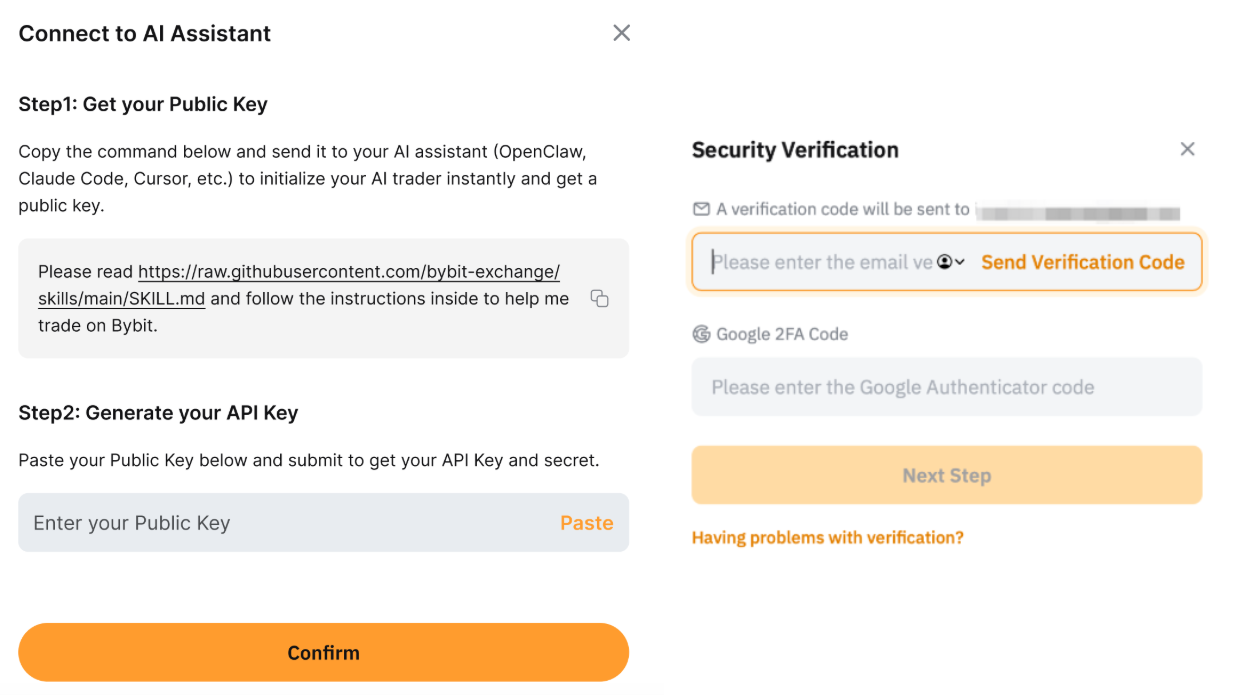Screen dimensions: 1235x695
Task: Open the autofill account dropdown in email field
Action: point(951,262)
